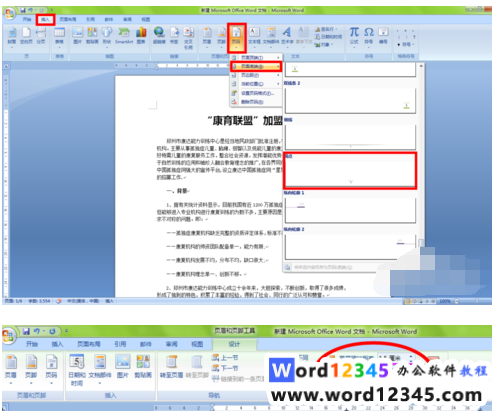Open References (引用) tab in lower window
This screenshot has height=411, width=492.
point(120,344)
